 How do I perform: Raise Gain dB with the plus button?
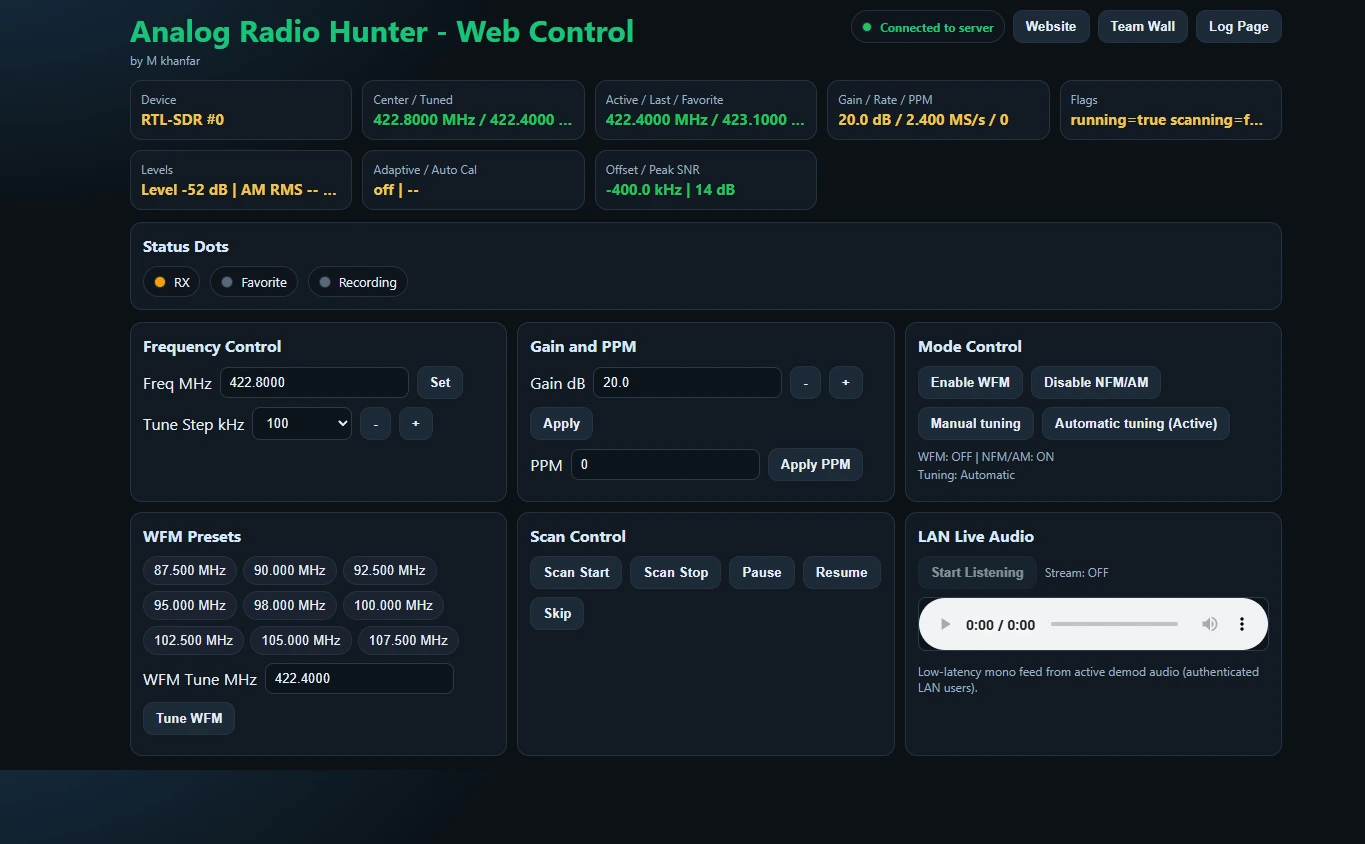845,383
